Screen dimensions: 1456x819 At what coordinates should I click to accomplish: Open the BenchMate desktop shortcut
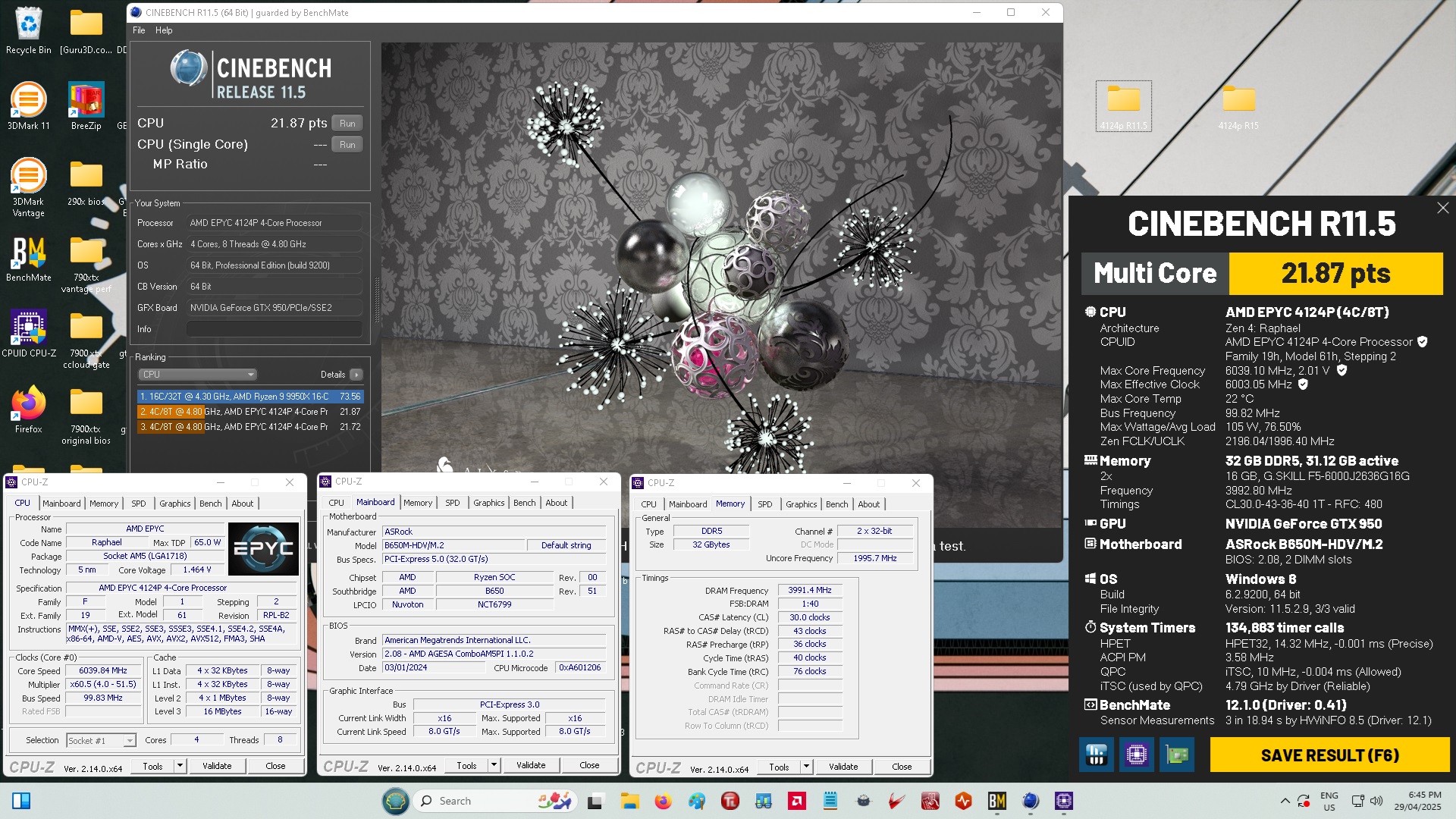[x=28, y=259]
